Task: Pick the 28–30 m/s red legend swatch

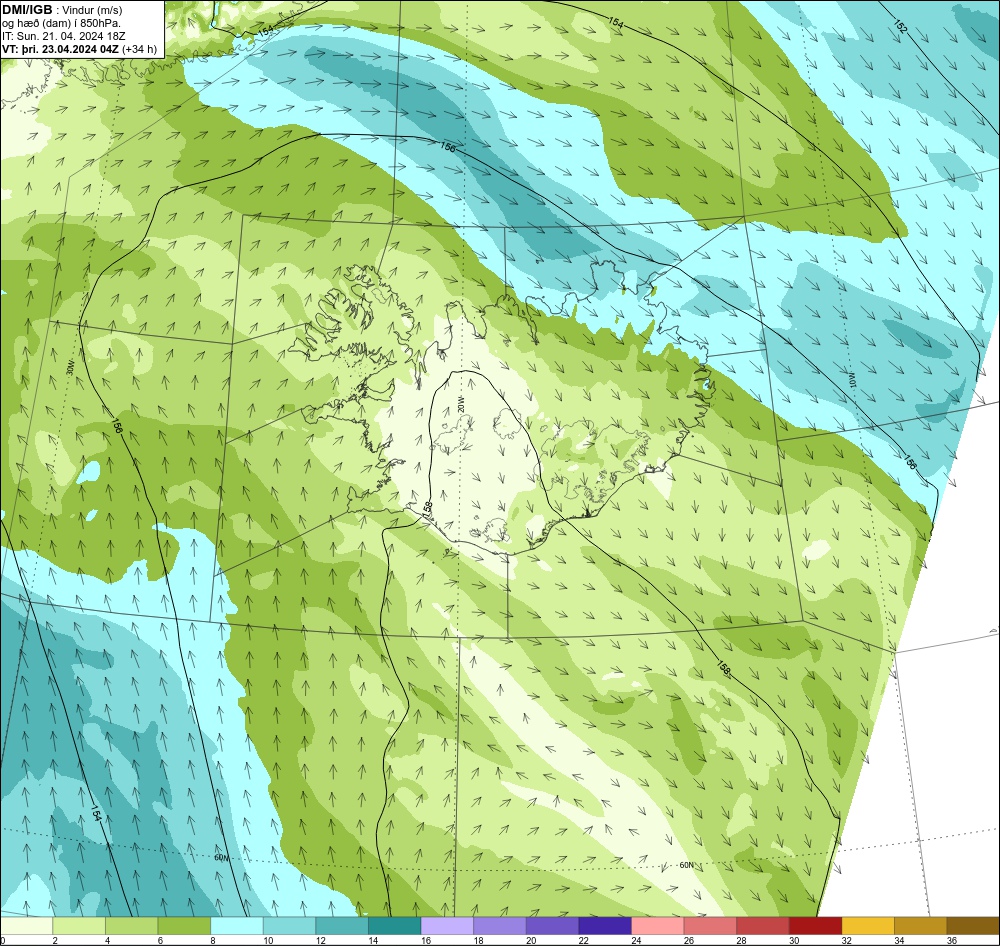Action: [x=763, y=925]
